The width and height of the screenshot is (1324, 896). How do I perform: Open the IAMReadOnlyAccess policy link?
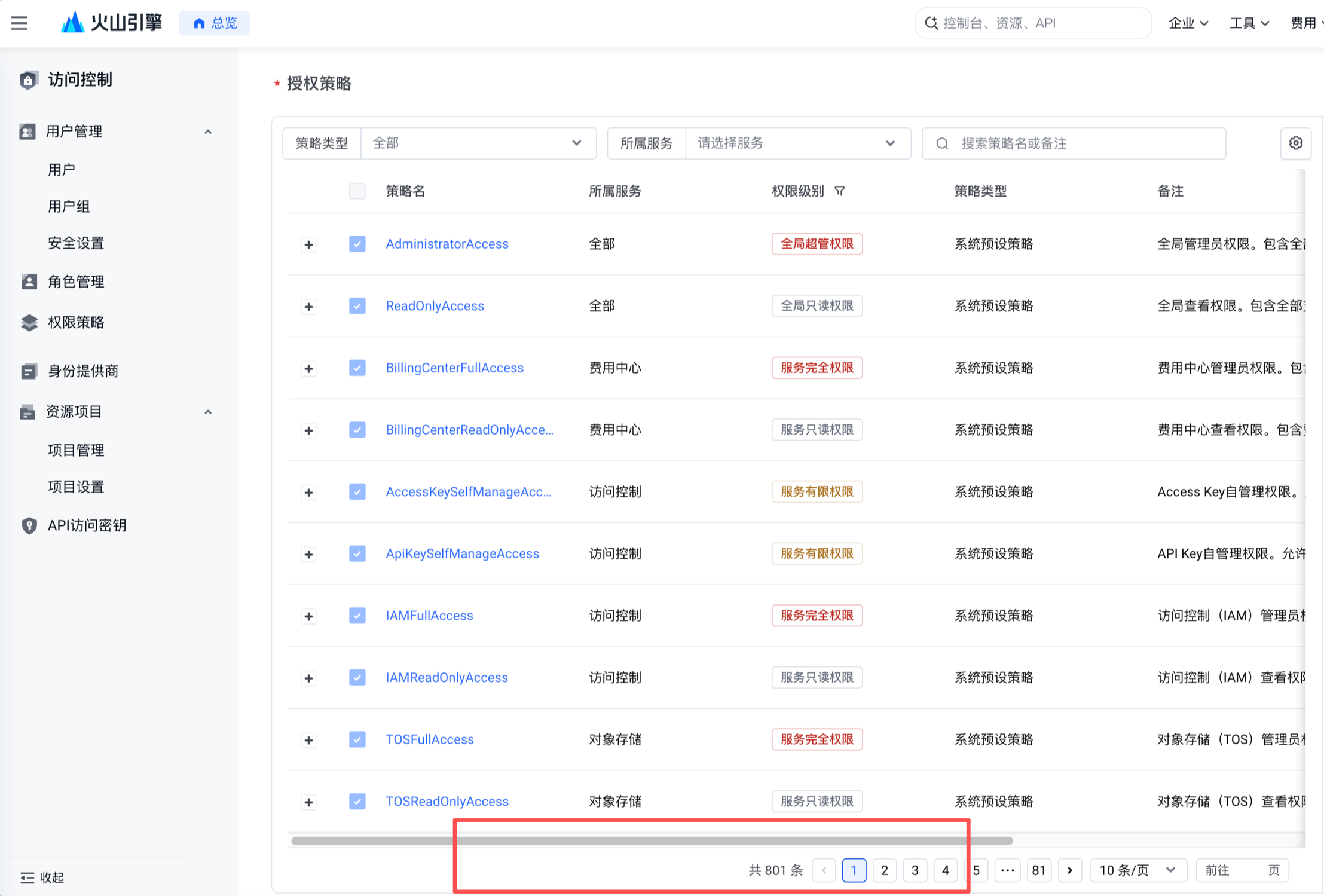(x=447, y=677)
